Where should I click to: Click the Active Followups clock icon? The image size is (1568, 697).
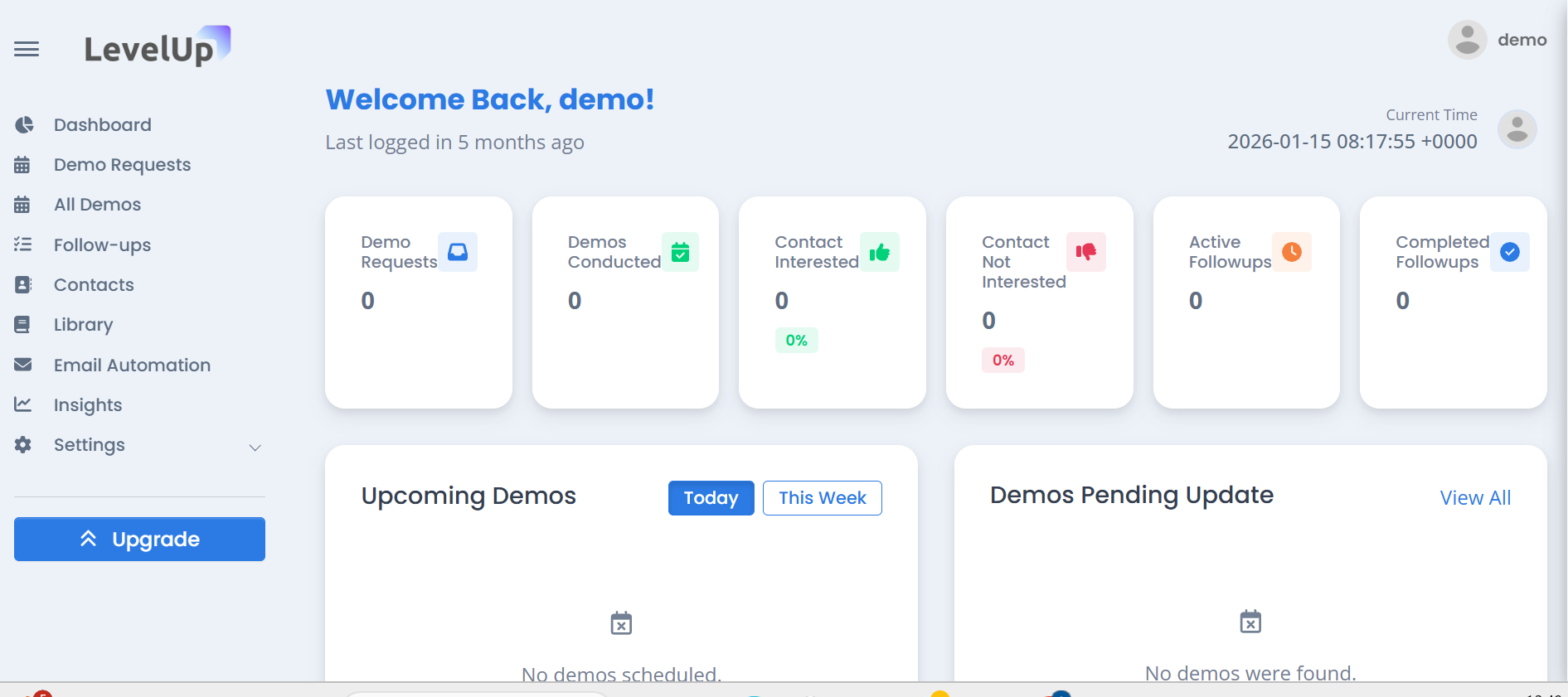pos(1292,252)
